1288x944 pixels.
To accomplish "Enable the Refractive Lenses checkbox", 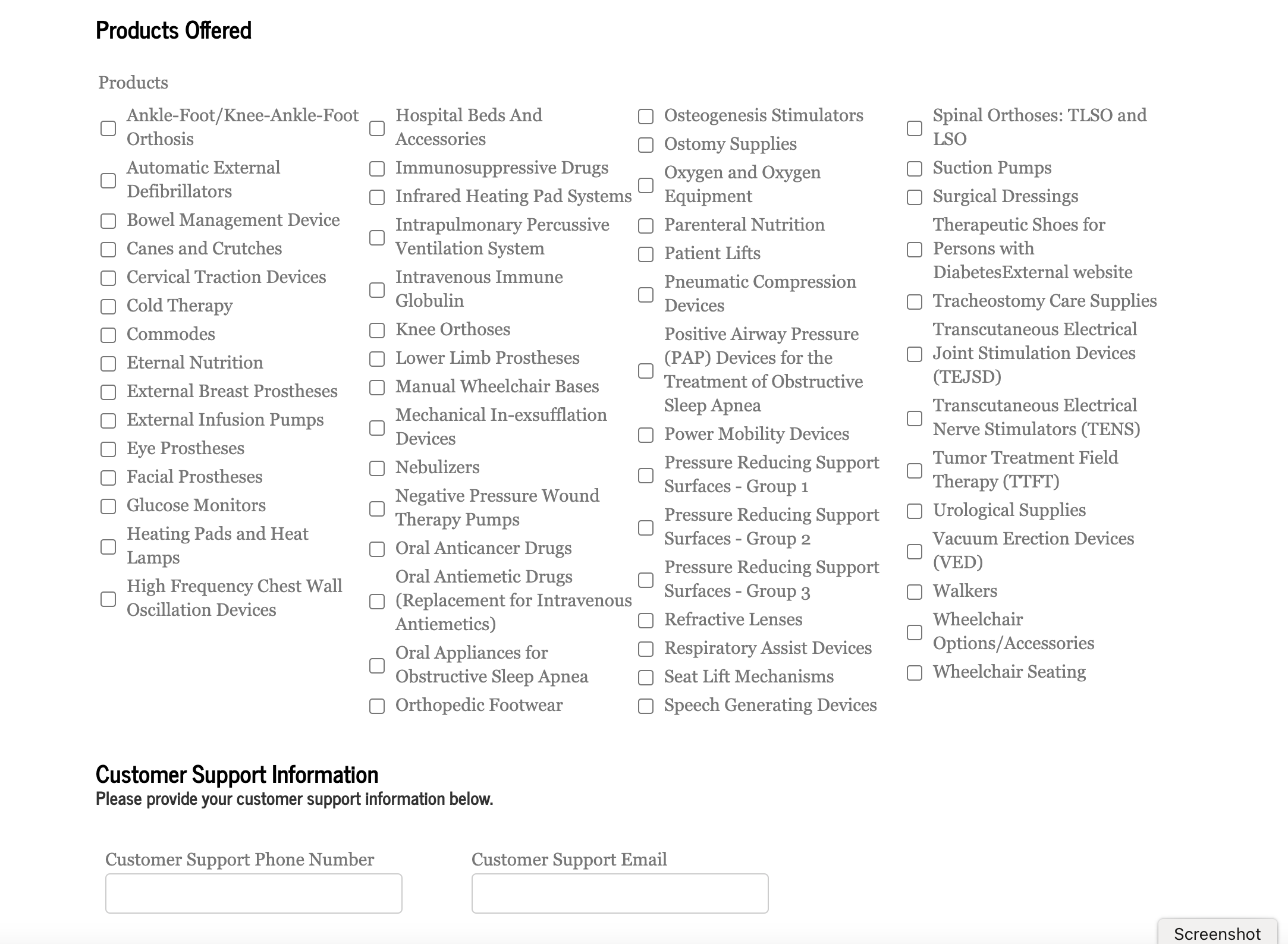I will pyautogui.click(x=646, y=621).
